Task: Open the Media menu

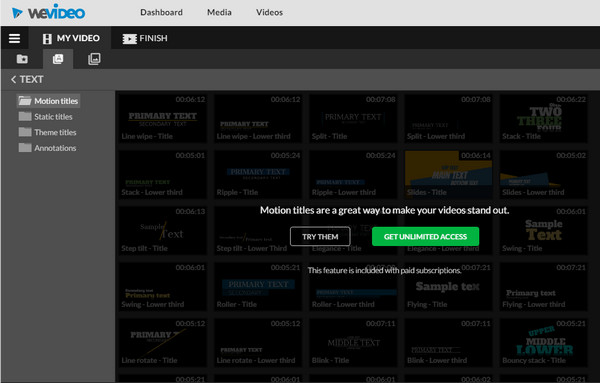Action: pyautogui.click(x=219, y=12)
